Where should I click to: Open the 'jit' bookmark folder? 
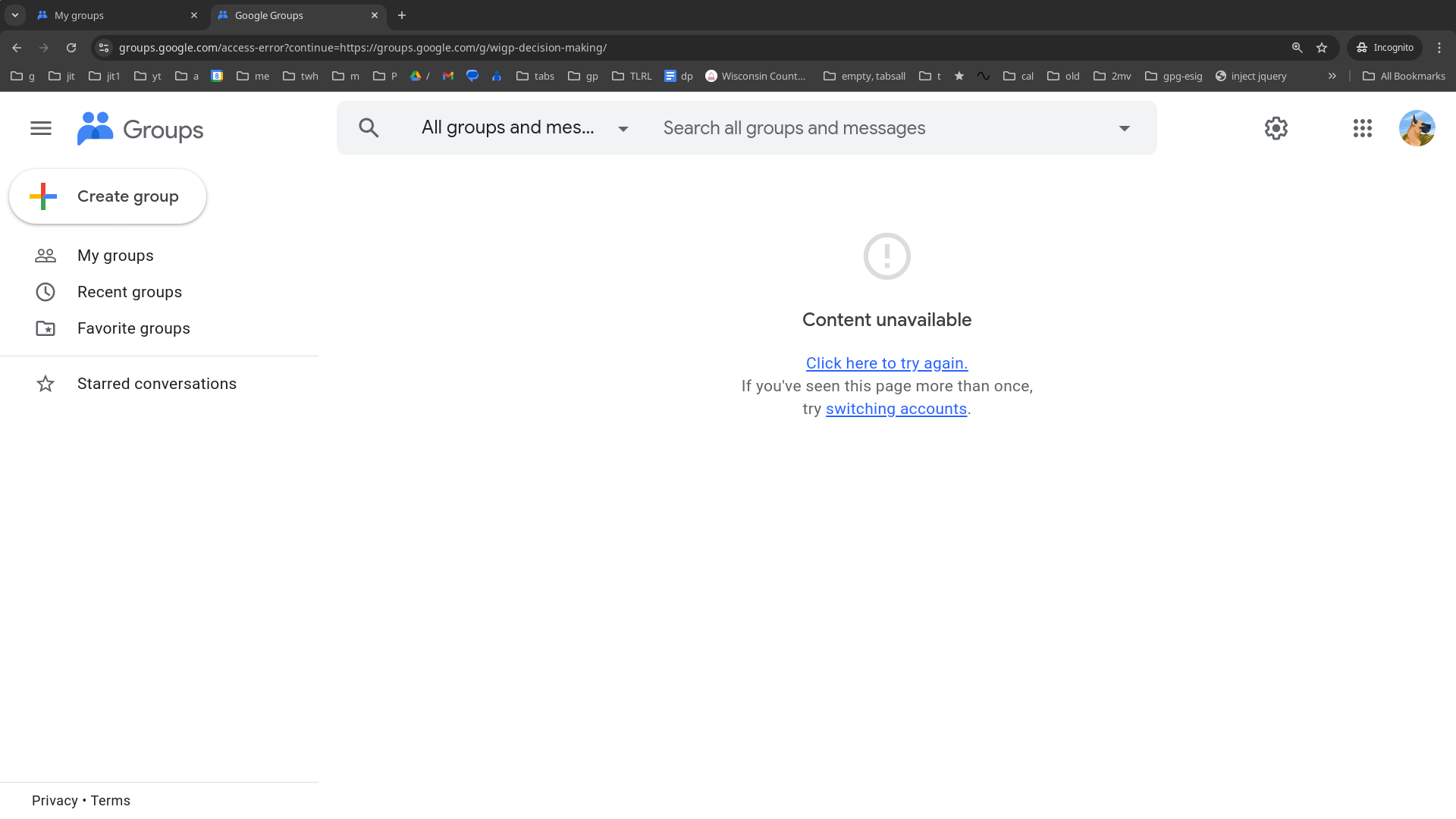(61, 76)
